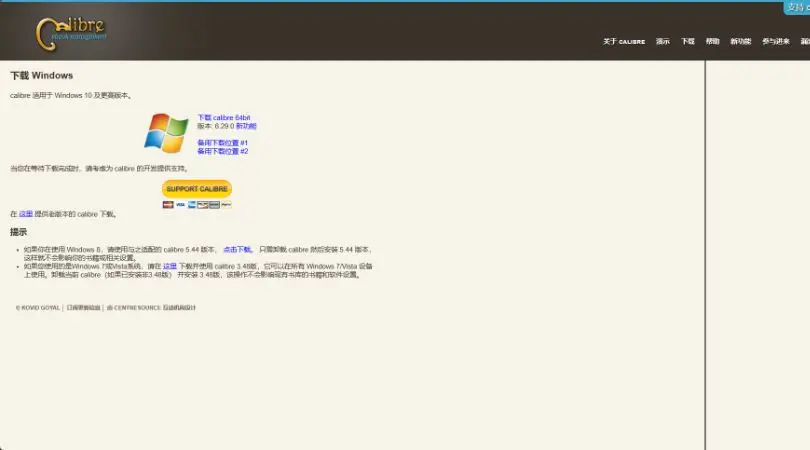The height and width of the screenshot is (450, 810).
Task: Click the payment card icons below Support button
Action: [x=197, y=205]
